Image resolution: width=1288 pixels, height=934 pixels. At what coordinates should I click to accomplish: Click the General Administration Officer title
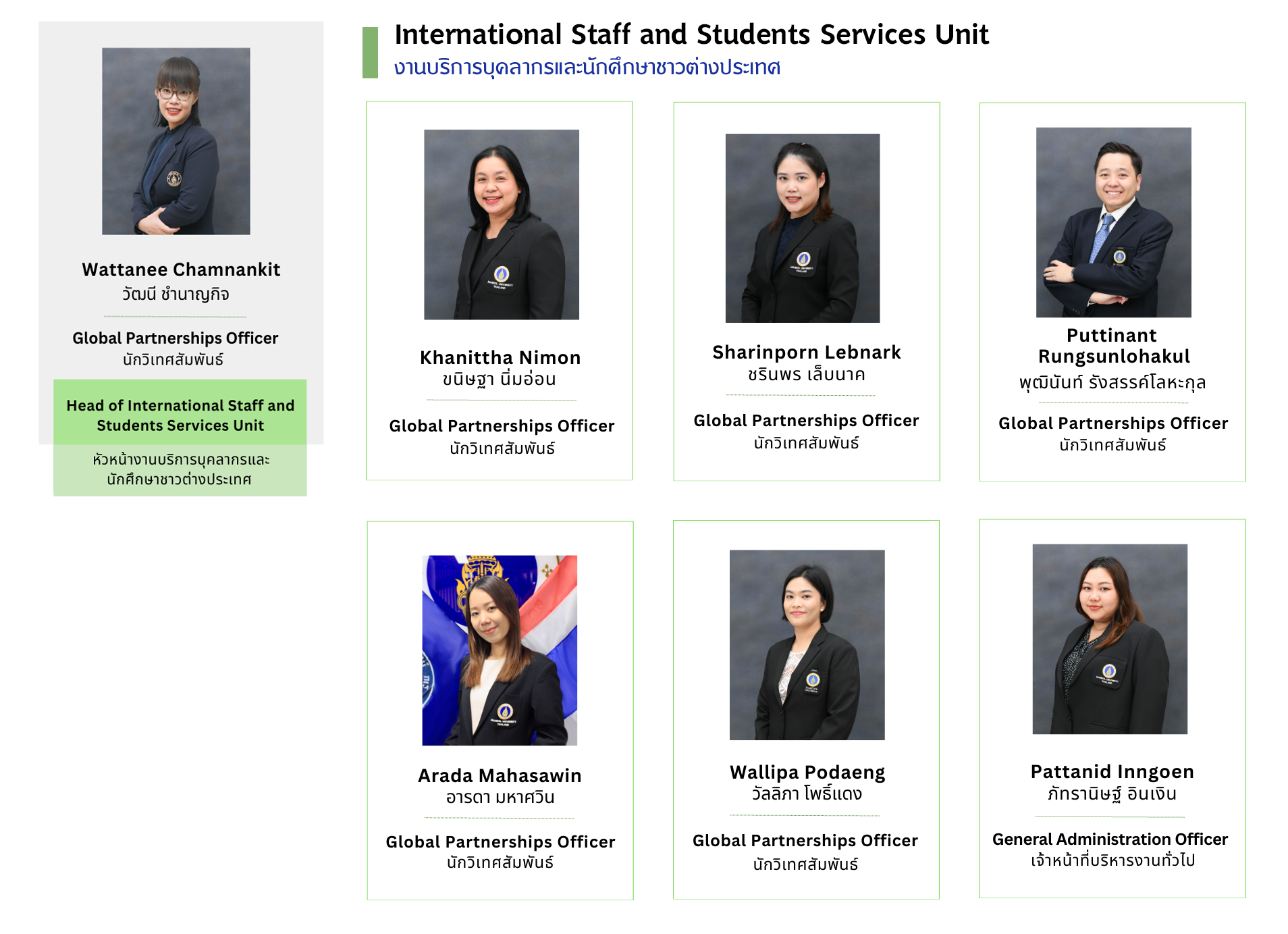(x=1110, y=839)
